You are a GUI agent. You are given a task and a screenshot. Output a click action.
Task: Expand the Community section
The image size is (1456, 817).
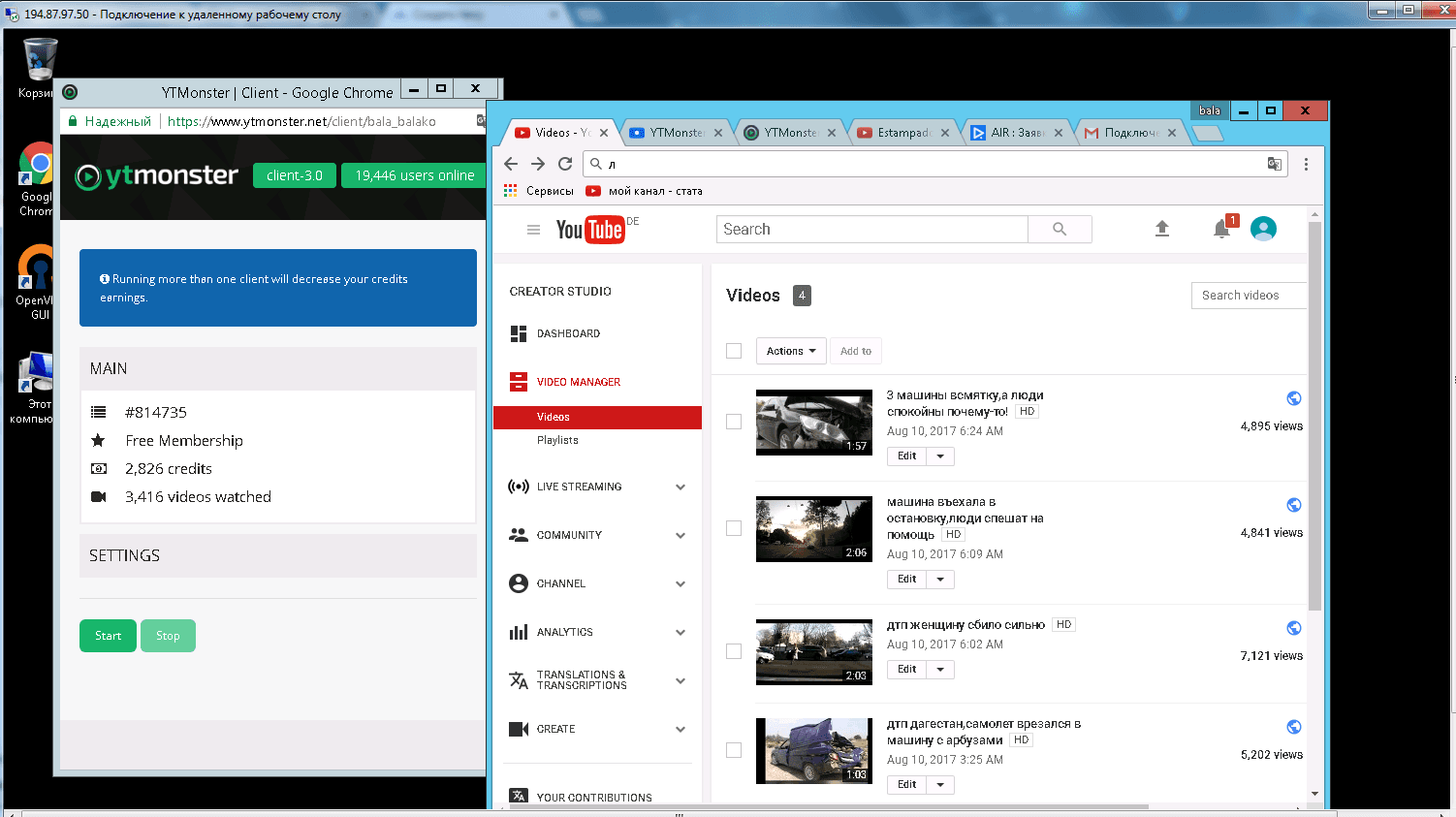[681, 535]
